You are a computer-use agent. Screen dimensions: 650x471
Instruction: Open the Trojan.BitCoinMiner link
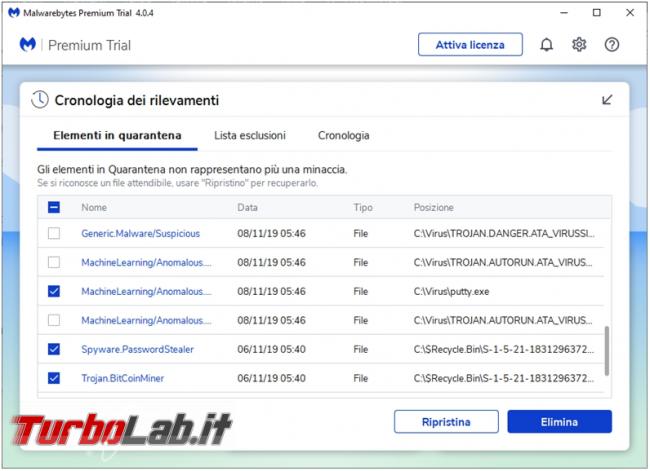click(123, 378)
